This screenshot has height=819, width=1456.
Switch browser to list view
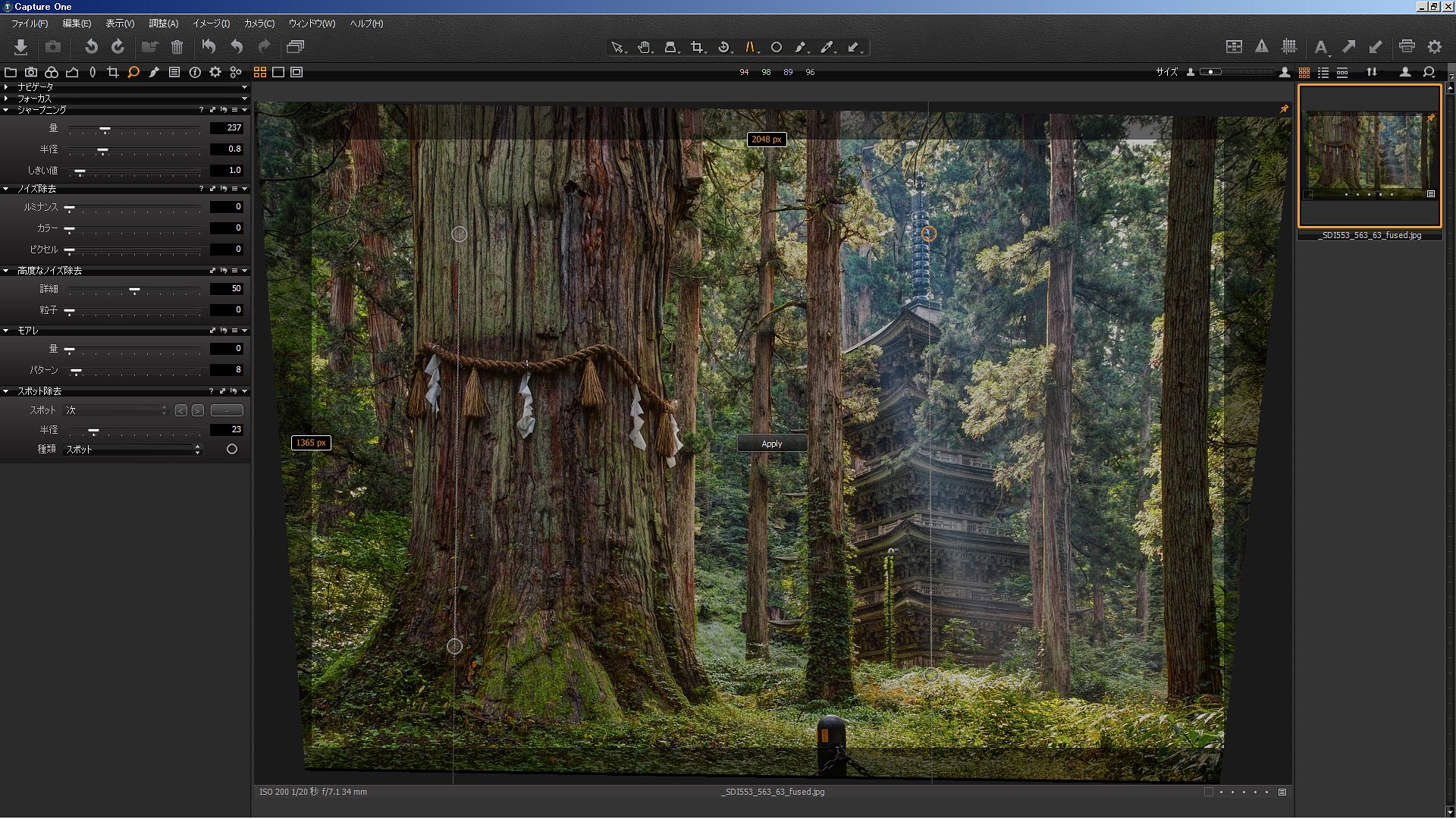point(1323,72)
